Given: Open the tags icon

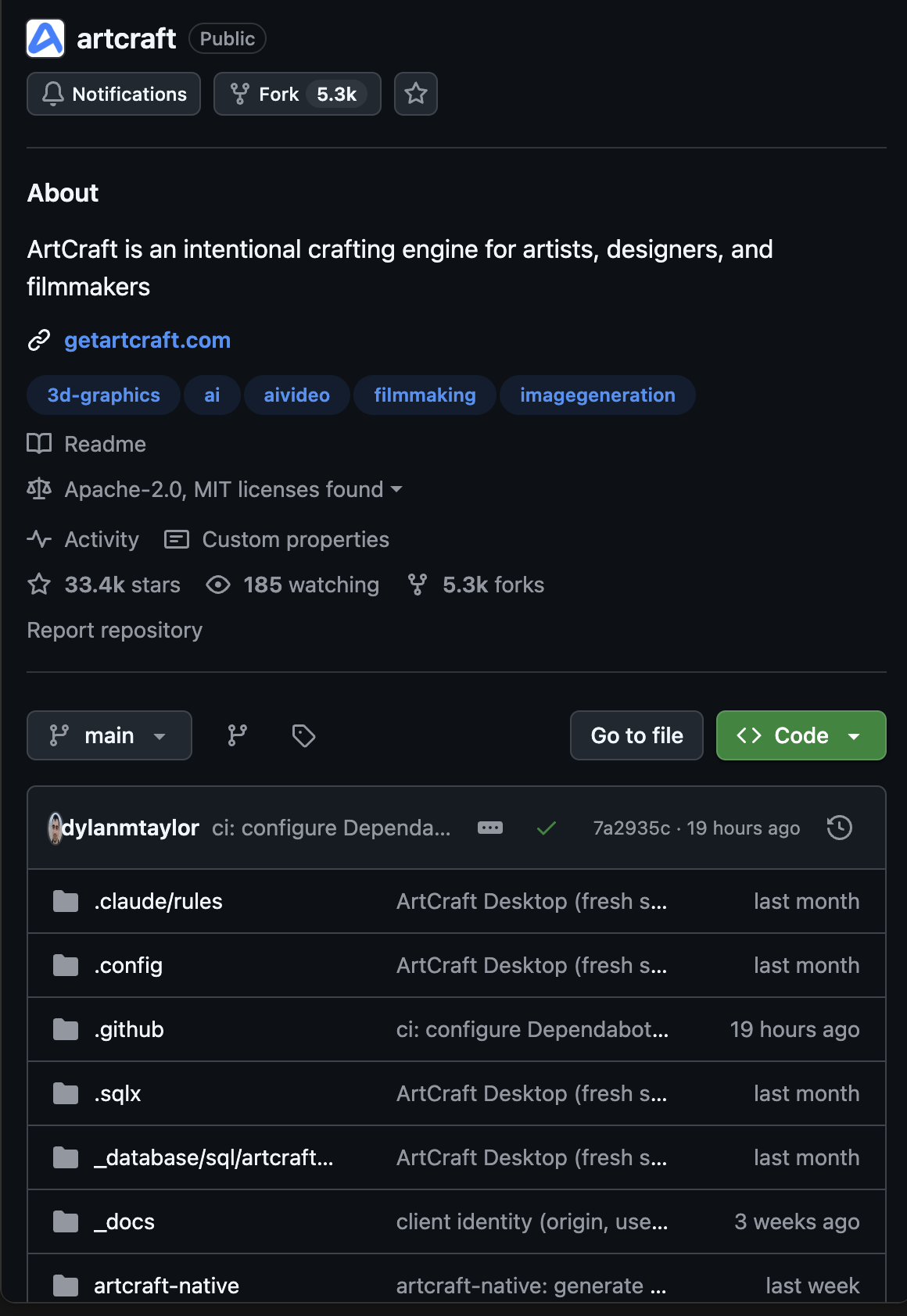Looking at the screenshot, I should point(303,735).
